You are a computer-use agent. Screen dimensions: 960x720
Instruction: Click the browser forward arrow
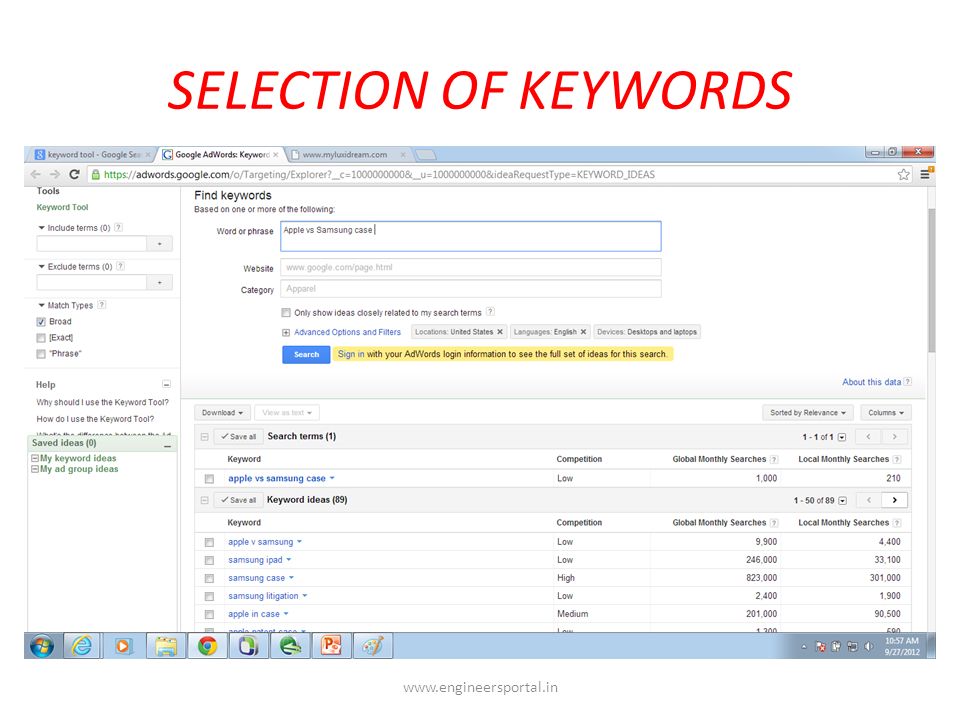(x=55, y=174)
